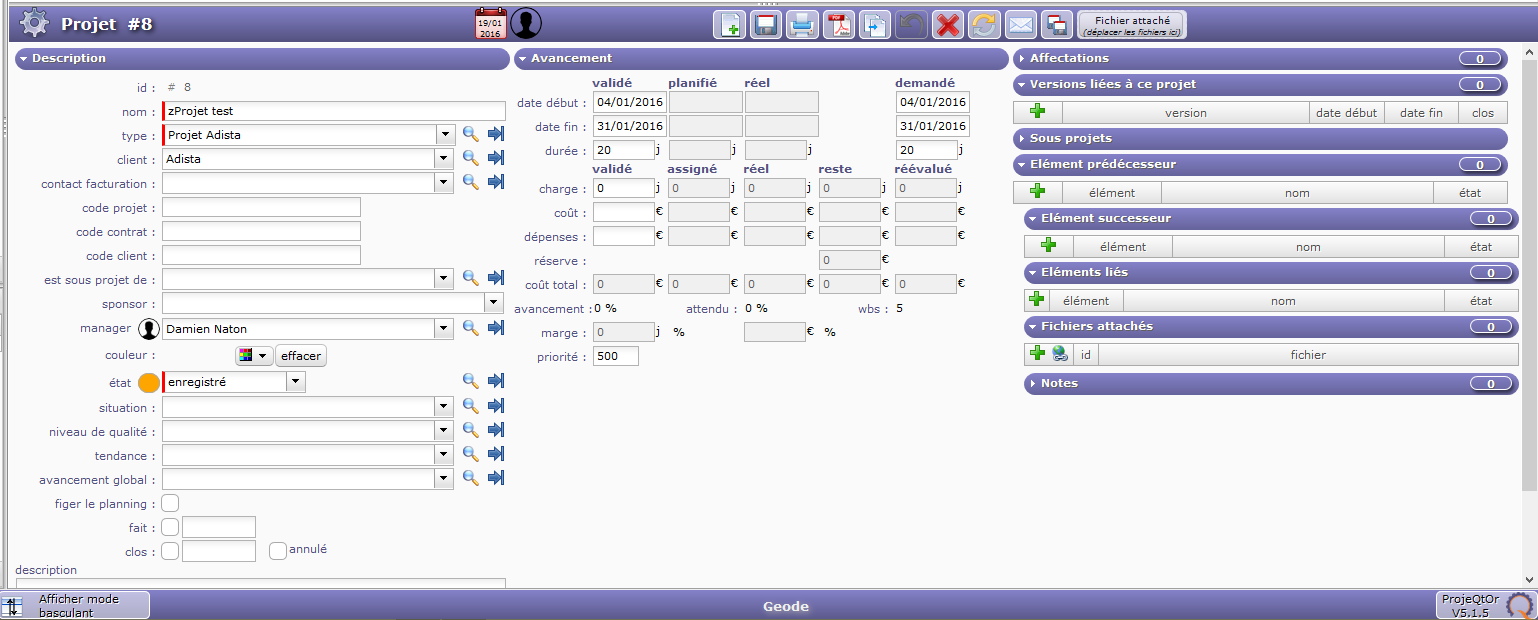Open the multi-window layout icon in toolbar
Screen dimensions: 1538x620
pos(1056,24)
